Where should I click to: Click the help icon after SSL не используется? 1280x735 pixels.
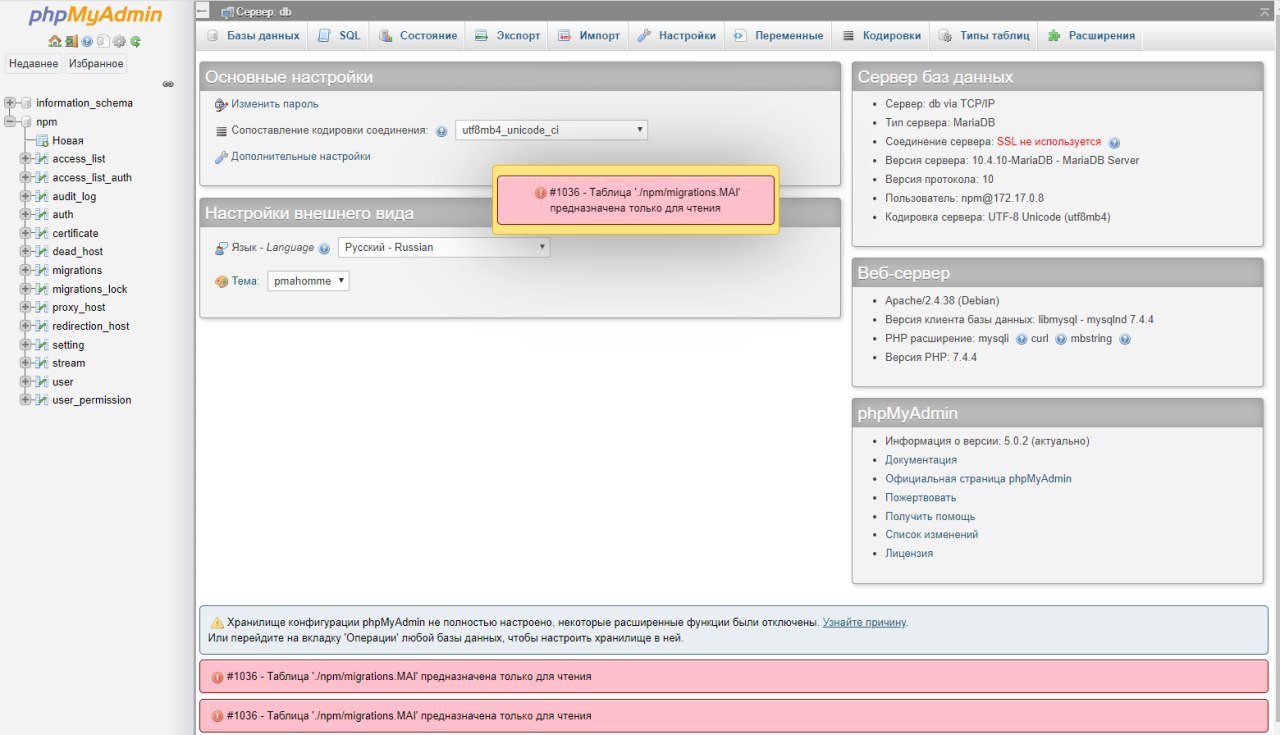point(1114,143)
